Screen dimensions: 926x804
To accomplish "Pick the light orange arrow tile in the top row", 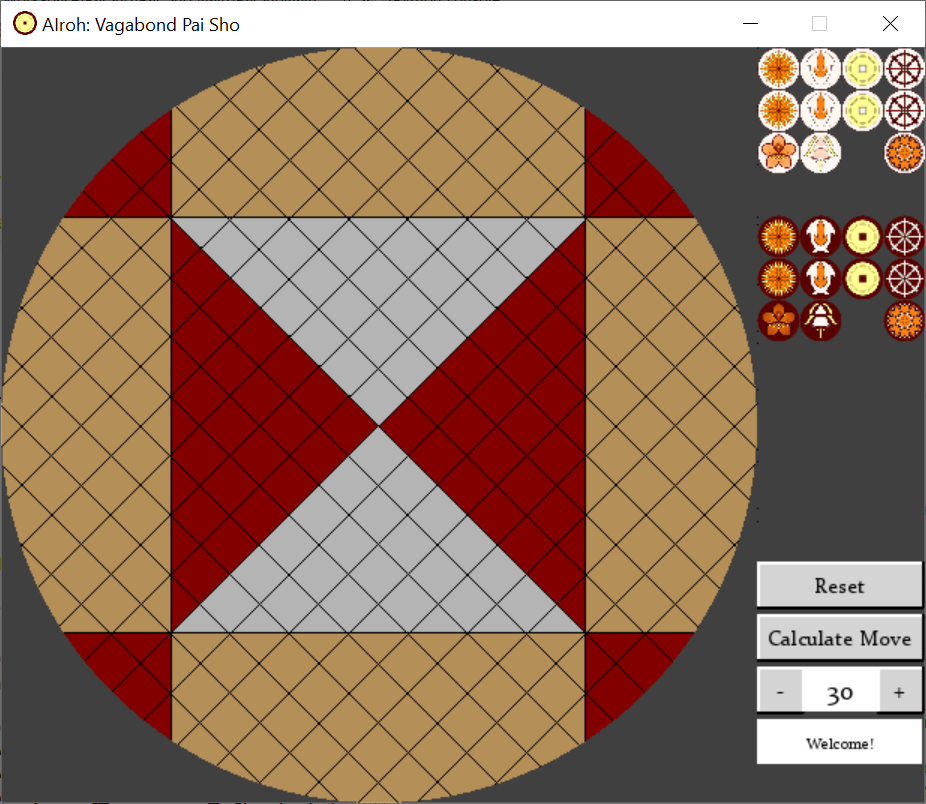I will [x=820, y=69].
